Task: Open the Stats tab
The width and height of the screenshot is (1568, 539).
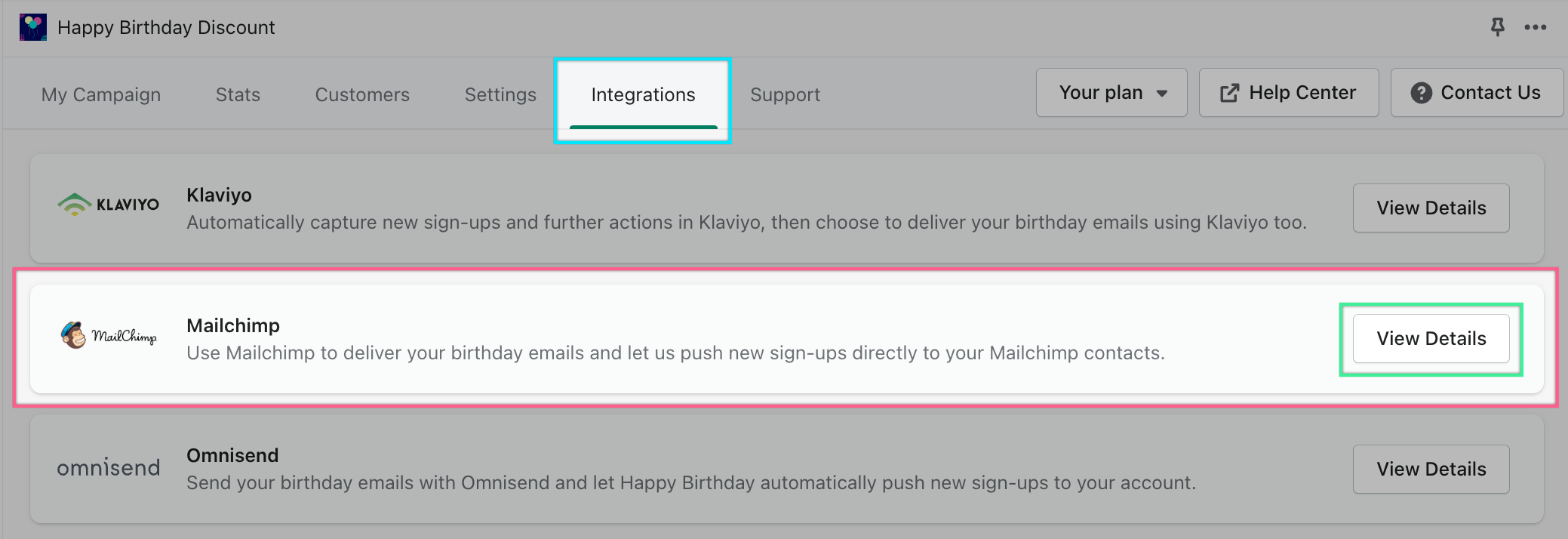Action: coord(238,95)
